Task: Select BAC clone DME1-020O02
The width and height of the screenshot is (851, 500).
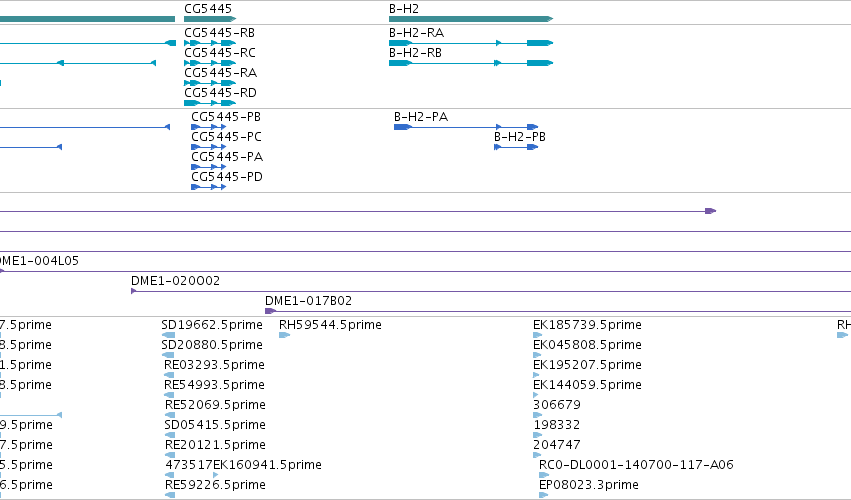Action: pos(175,281)
